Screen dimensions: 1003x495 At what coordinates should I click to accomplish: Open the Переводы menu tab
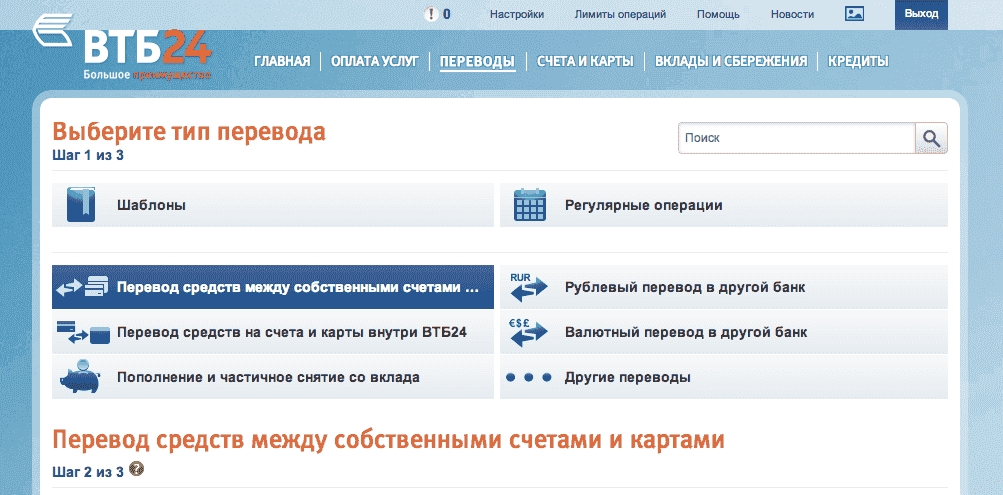tap(477, 61)
